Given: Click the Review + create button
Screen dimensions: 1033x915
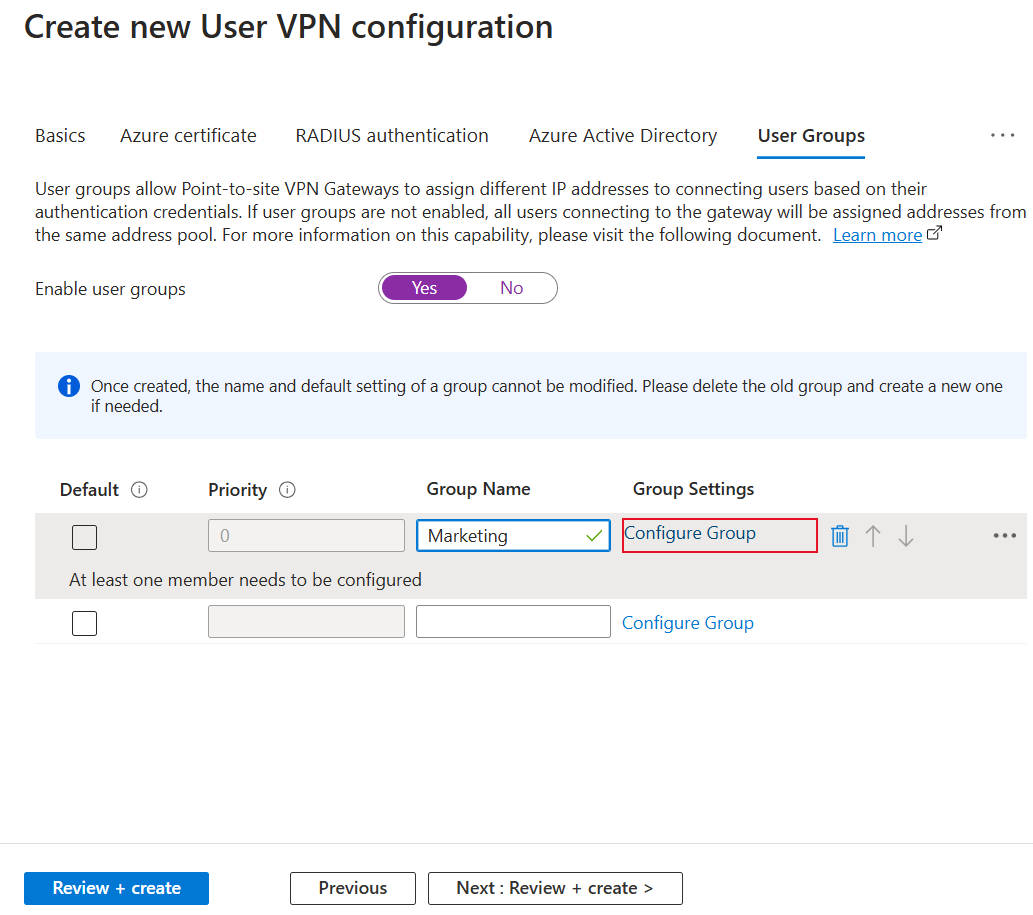Looking at the screenshot, I should [x=116, y=888].
